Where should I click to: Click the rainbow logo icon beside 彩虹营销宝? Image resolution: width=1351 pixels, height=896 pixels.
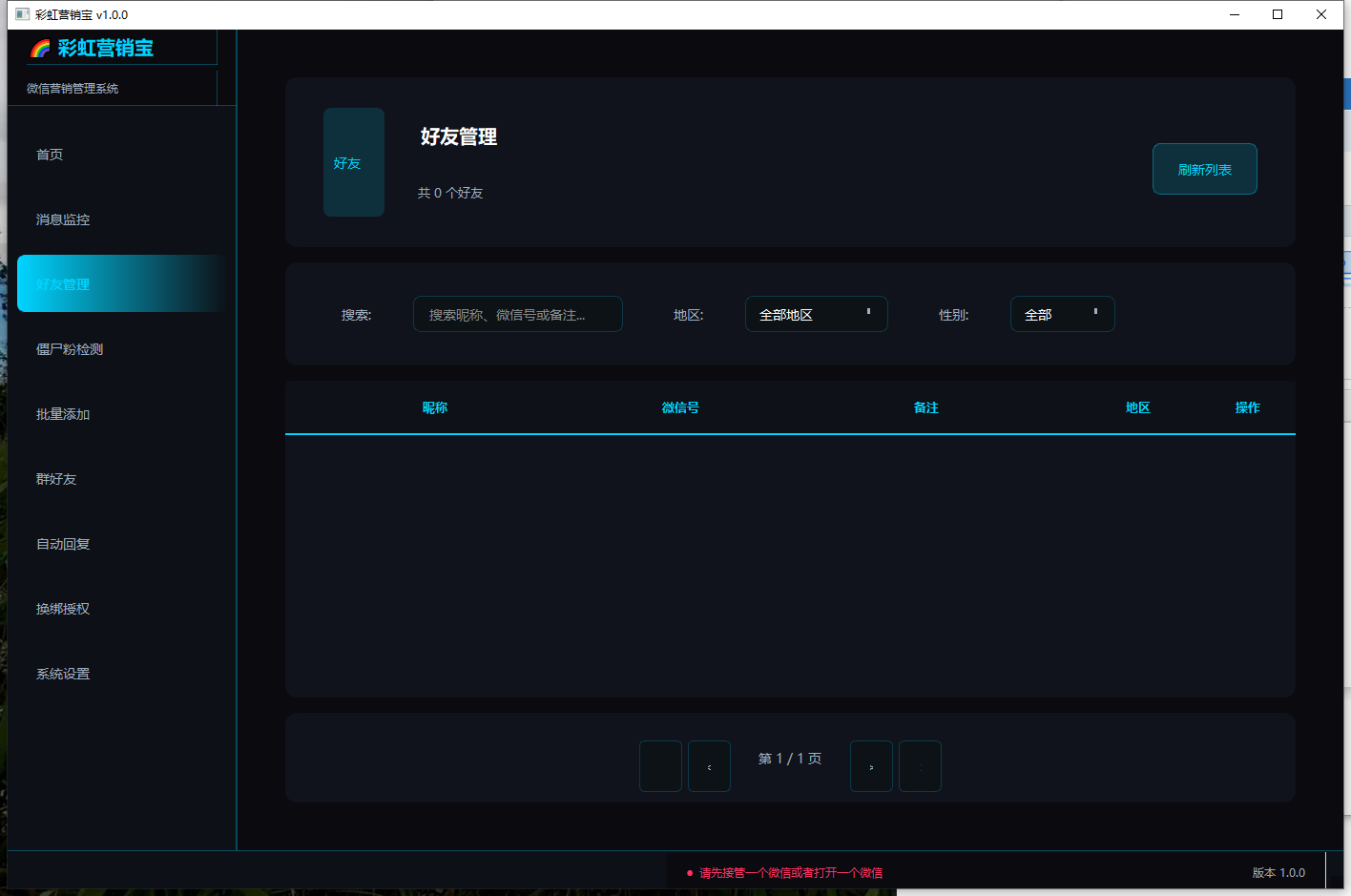tap(40, 49)
